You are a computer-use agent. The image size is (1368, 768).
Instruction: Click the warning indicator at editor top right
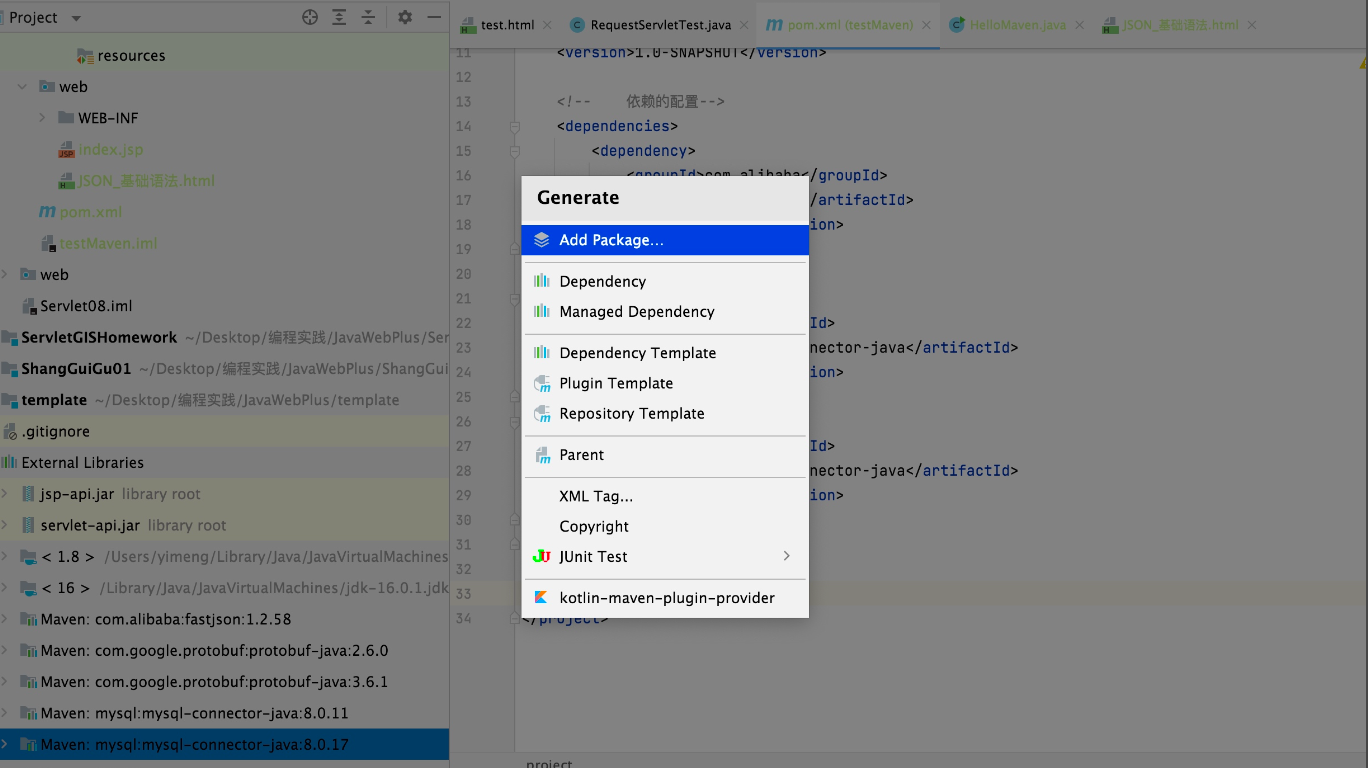[1363, 62]
